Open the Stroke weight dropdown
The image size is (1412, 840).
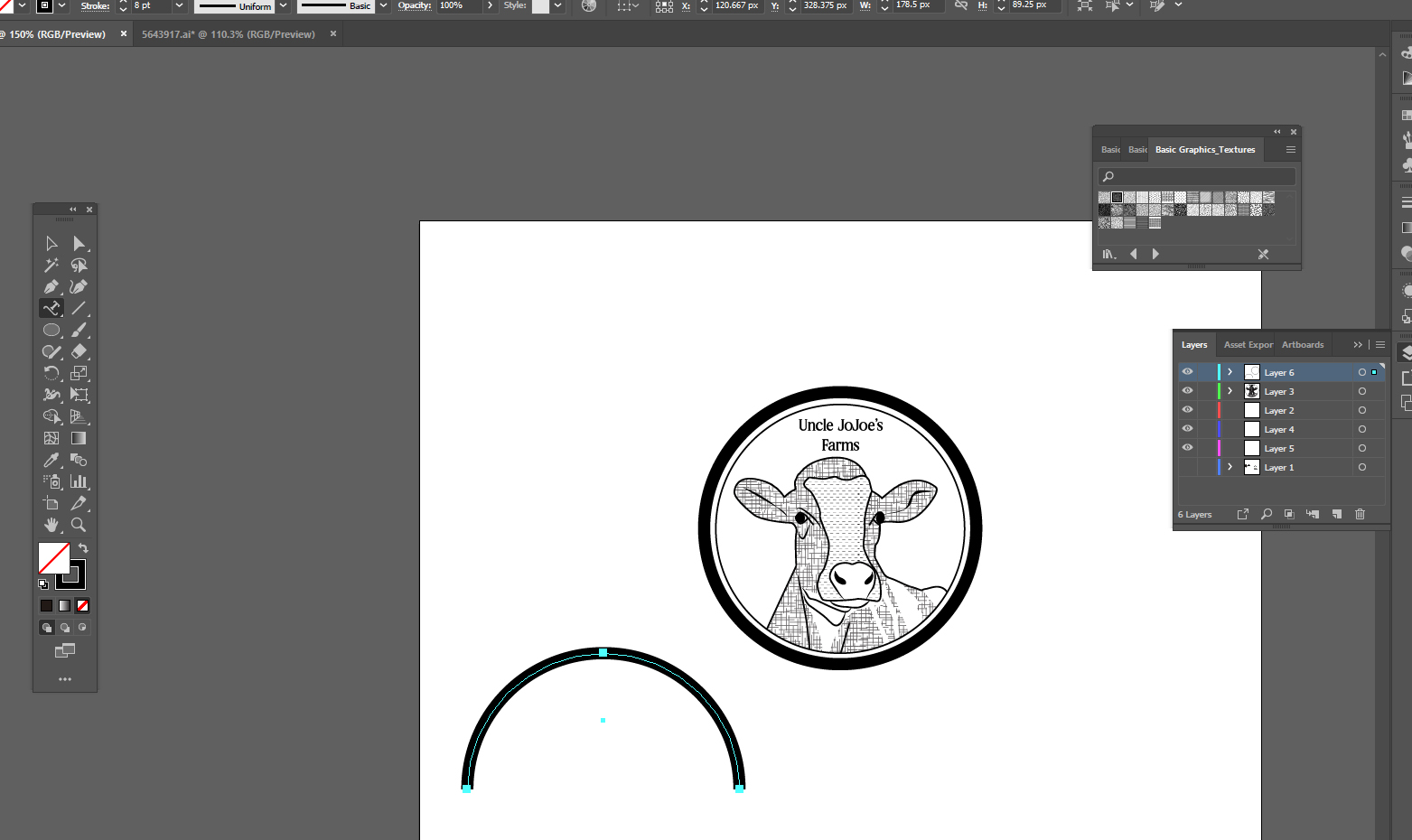179,5
